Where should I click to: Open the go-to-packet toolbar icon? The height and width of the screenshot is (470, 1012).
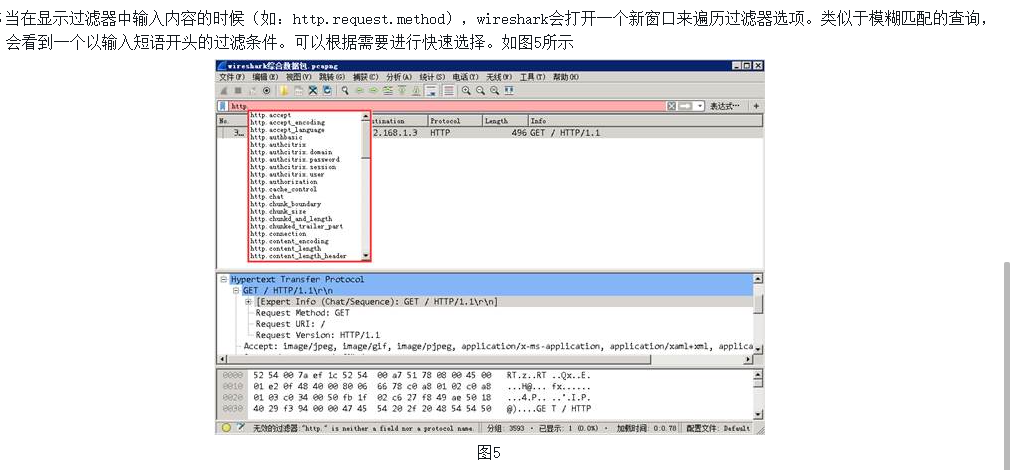click(x=388, y=90)
